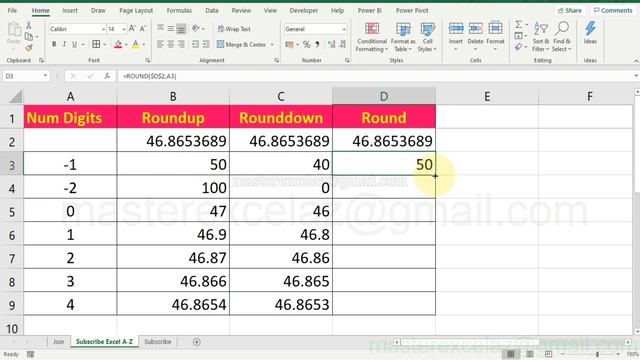This screenshot has width=640, height=360.
Task: Select column D header
Action: coord(384,96)
